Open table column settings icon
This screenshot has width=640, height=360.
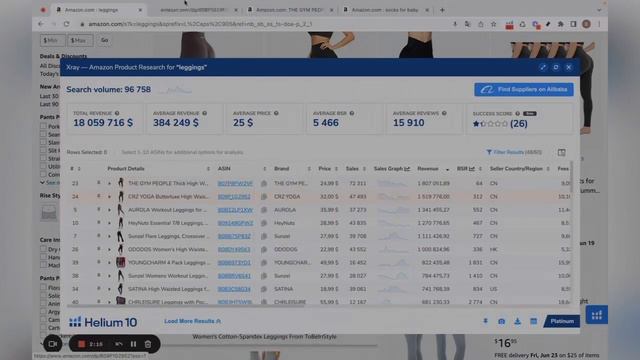click(x=562, y=152)
